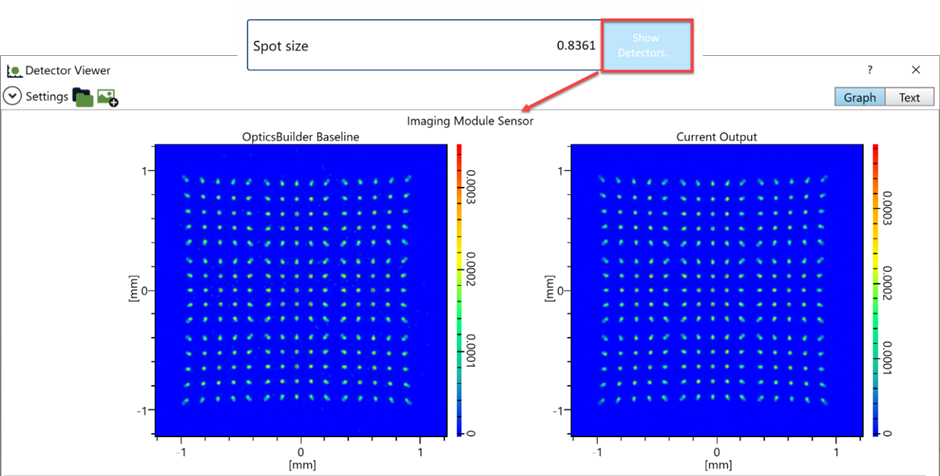This screenshot has width=940, height=476.
Task: Switch to the Graph tab
Action: pos(860,97)
